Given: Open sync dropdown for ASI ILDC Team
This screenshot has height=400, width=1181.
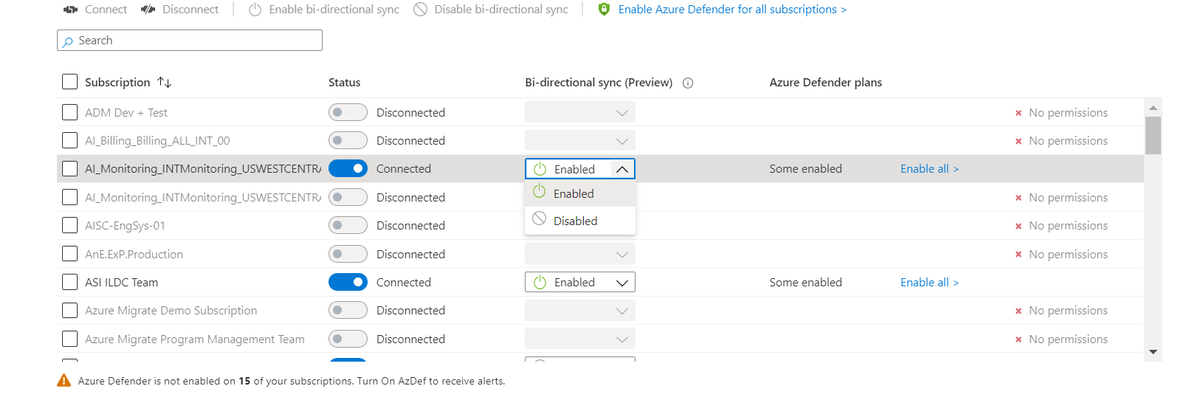Looking at the screenshot, I should 580,282.
